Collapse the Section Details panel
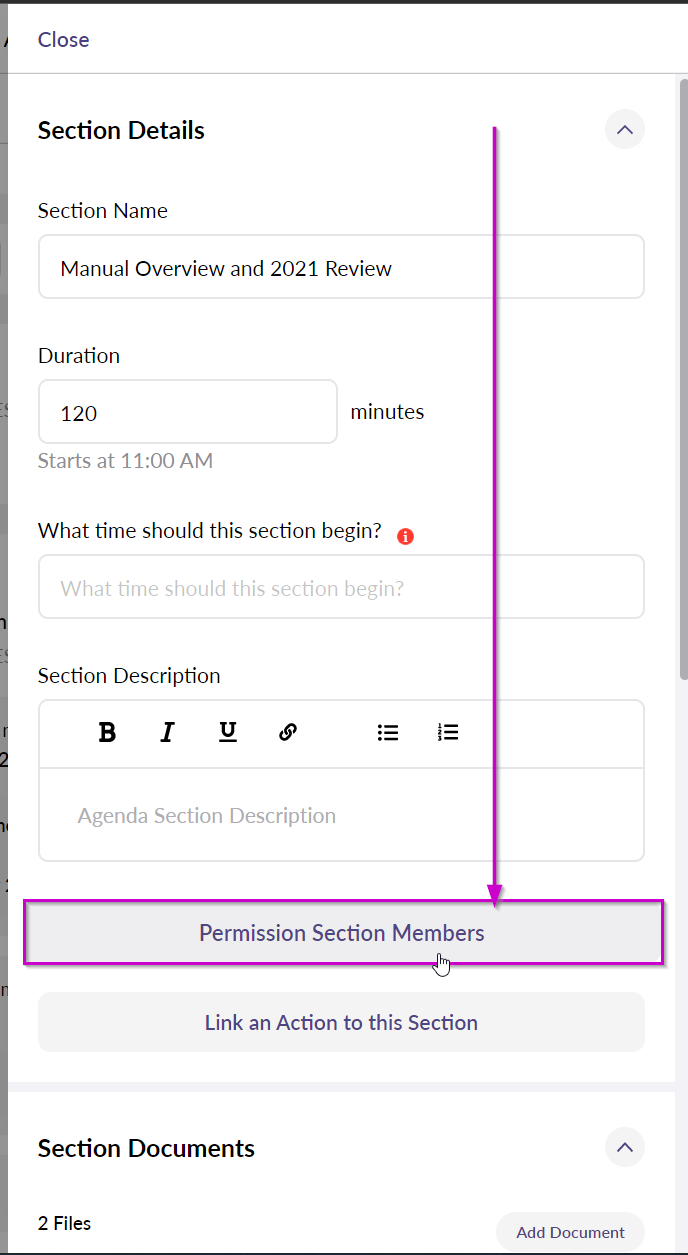This screenshot has height=1255, width=688. pyautogui.click(x=625, y=129)
